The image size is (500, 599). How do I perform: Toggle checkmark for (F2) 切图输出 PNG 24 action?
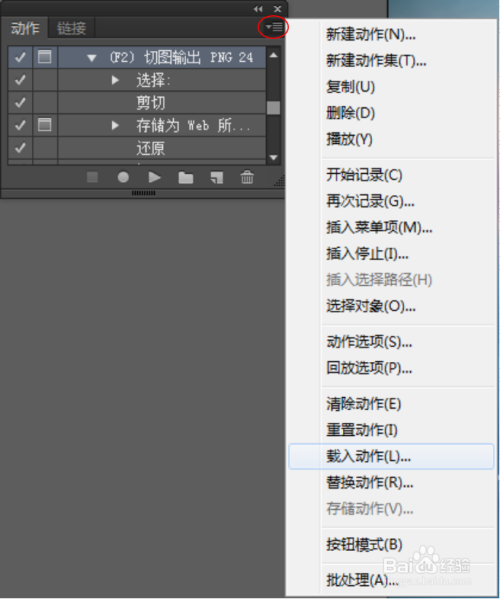click(20, 57)
